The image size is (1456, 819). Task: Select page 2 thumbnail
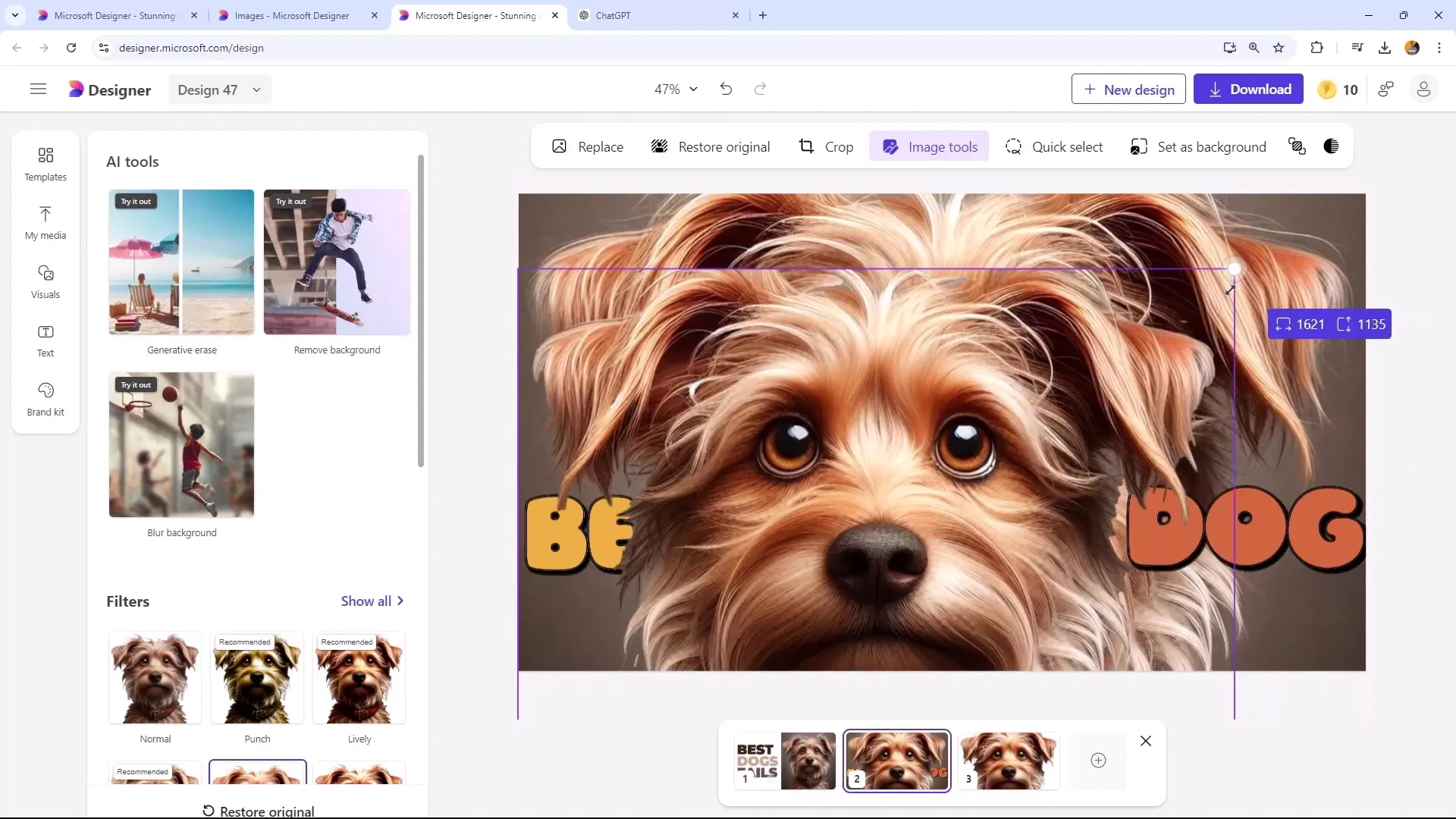tap(897, 761)
